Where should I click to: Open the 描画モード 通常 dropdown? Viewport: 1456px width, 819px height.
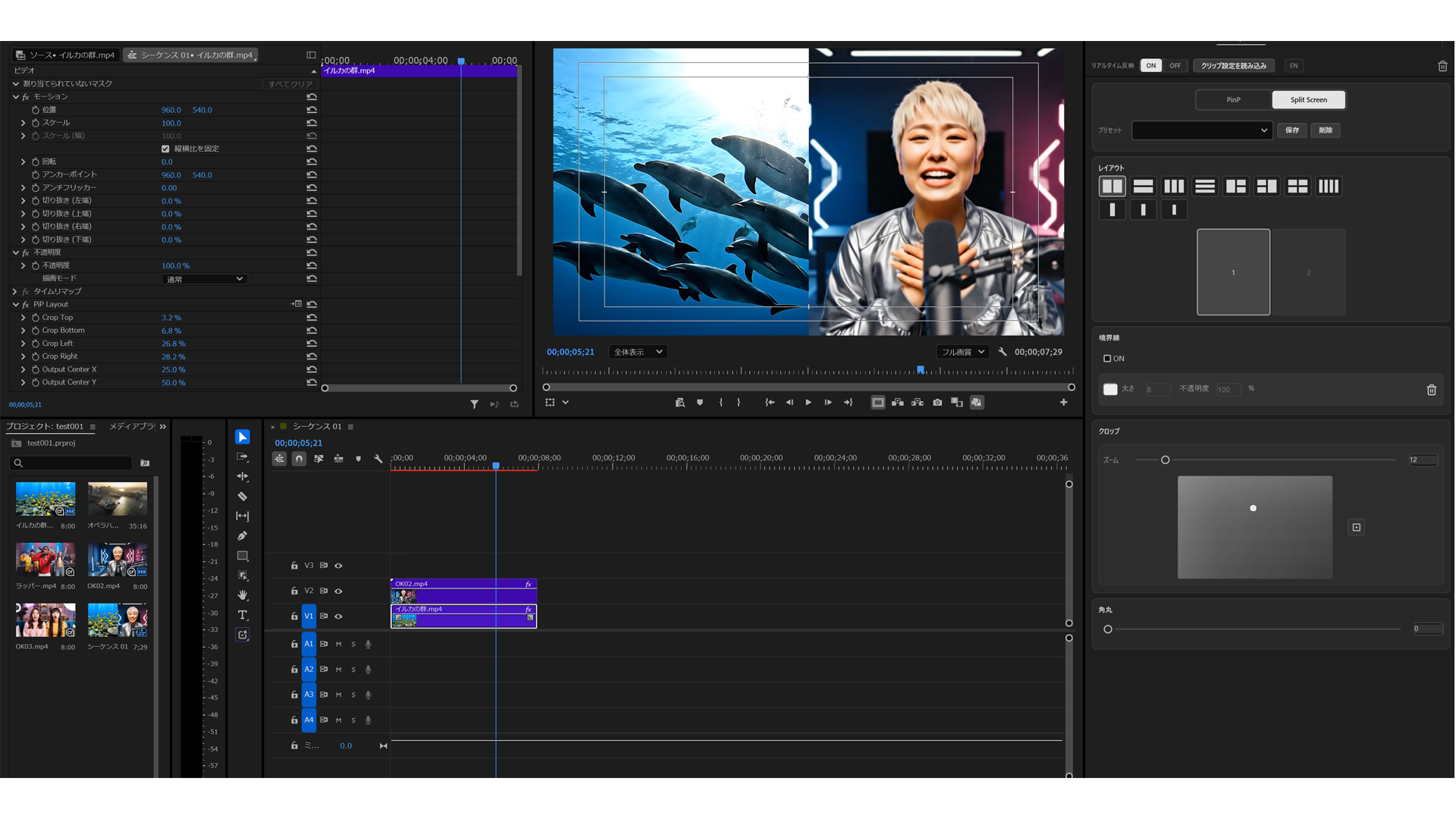[x=205, y=279]
